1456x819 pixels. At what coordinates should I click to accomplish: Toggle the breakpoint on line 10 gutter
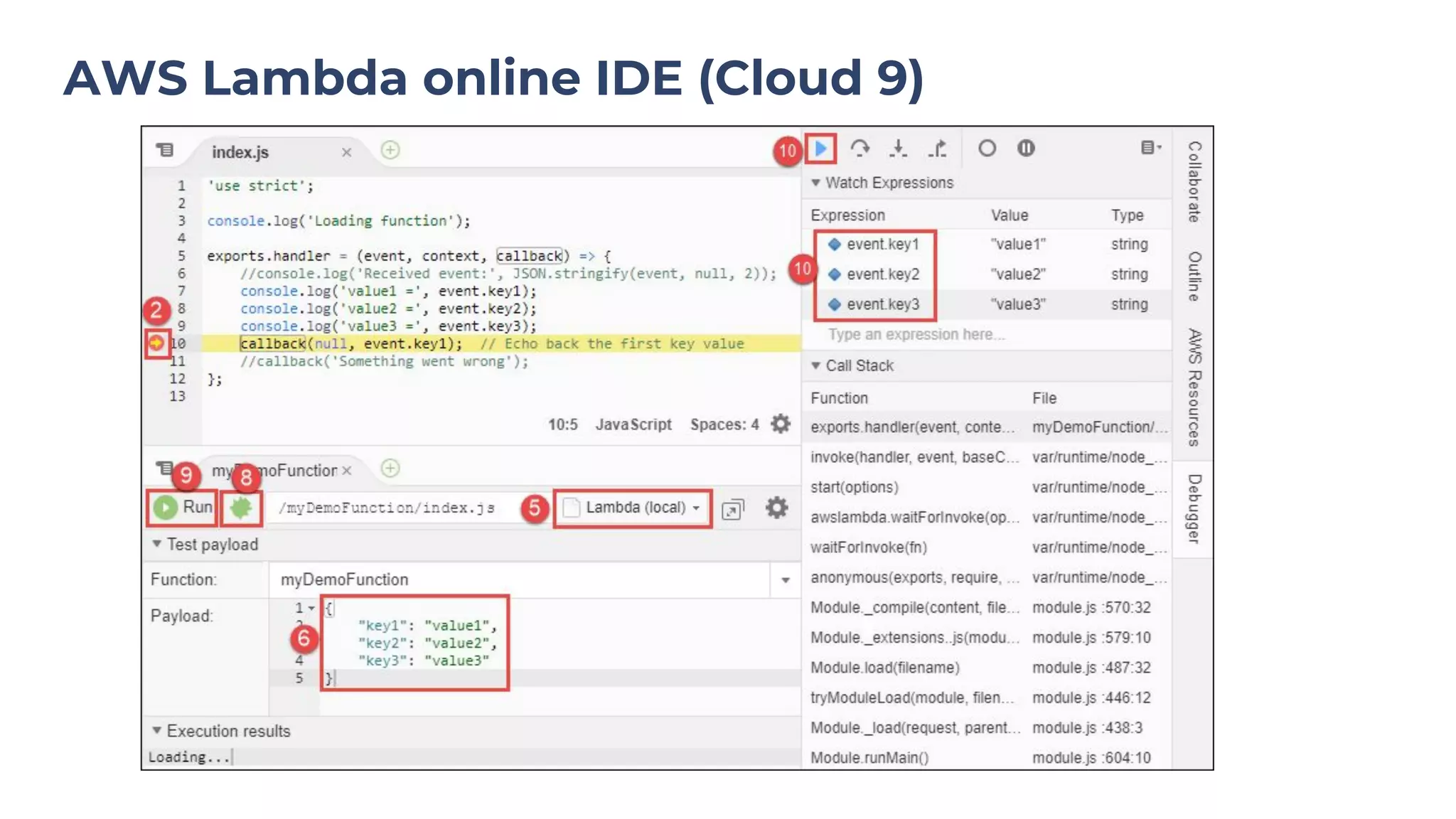[156, 343]
